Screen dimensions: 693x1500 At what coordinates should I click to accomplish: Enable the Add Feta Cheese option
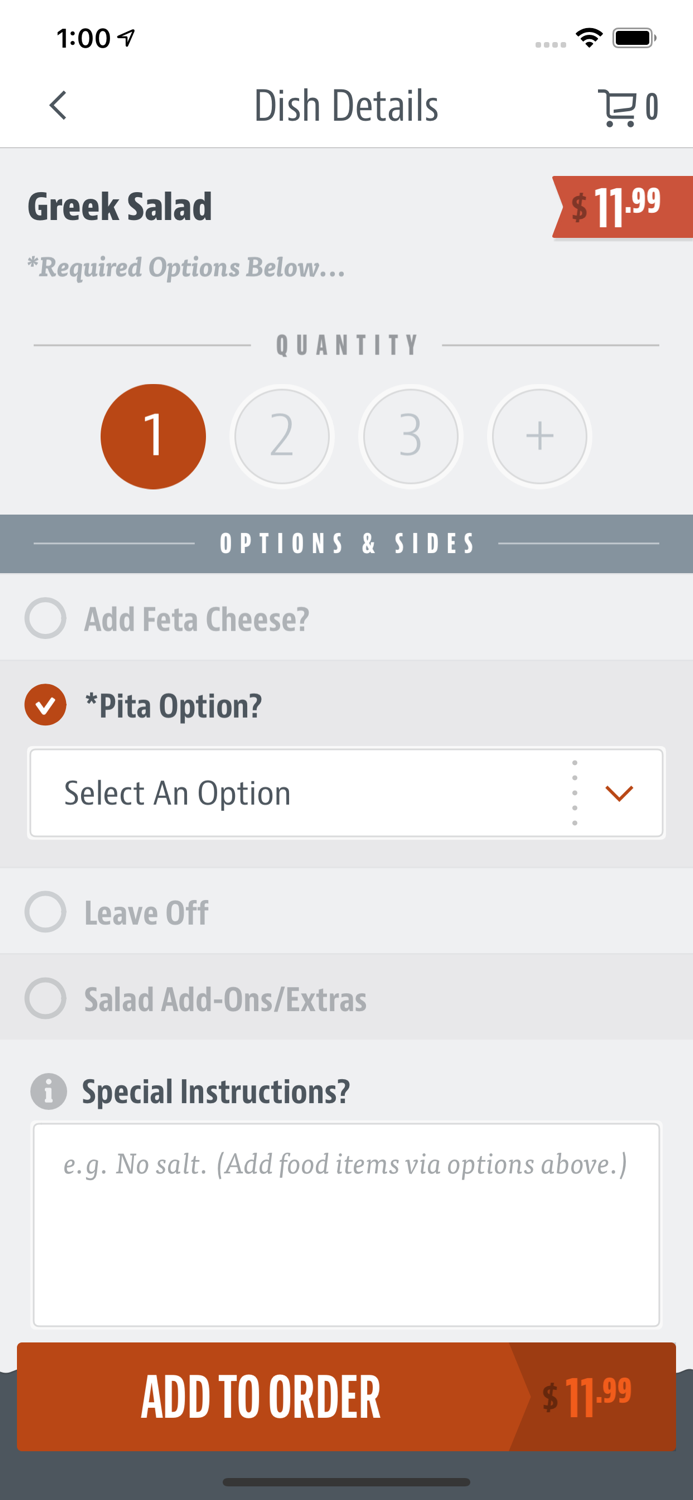click(46, 619)
